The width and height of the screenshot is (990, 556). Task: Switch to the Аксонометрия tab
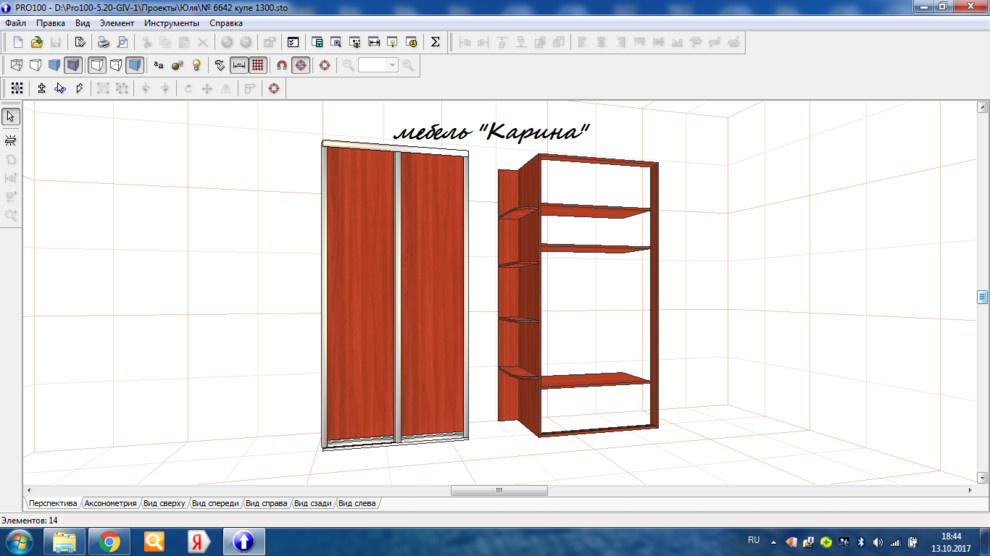pos(110,503)
